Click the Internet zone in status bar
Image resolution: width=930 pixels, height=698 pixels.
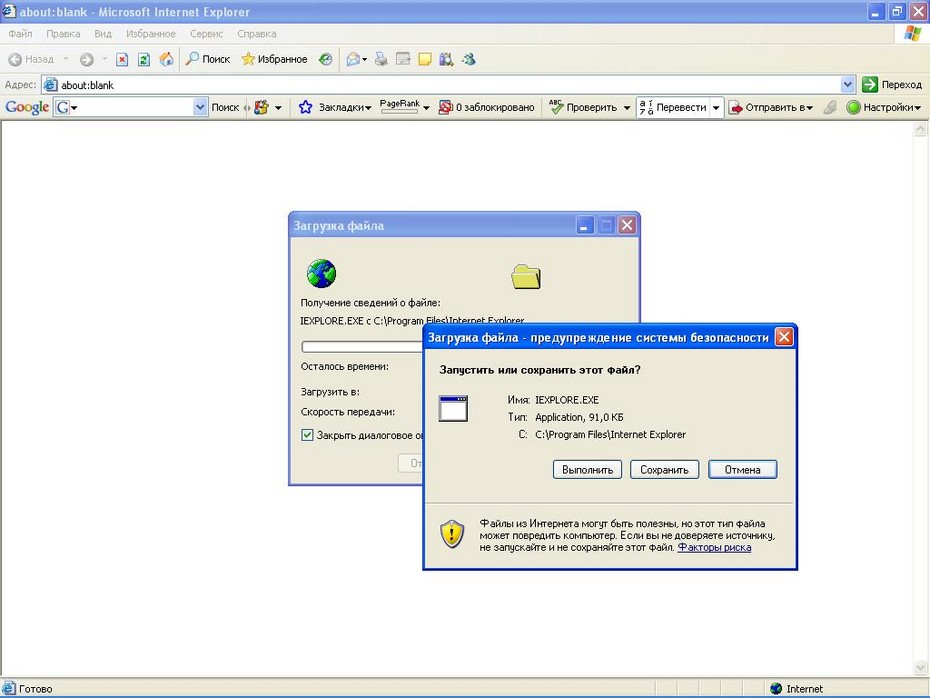pos(797,689)
